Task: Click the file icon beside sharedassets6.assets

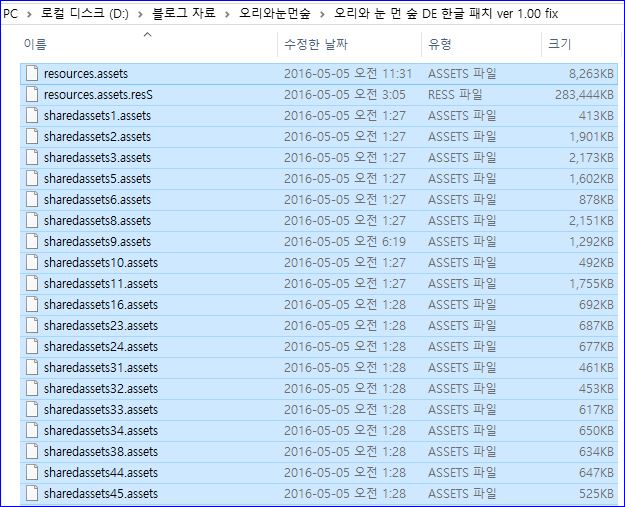Action: click(x=32, y=200)
